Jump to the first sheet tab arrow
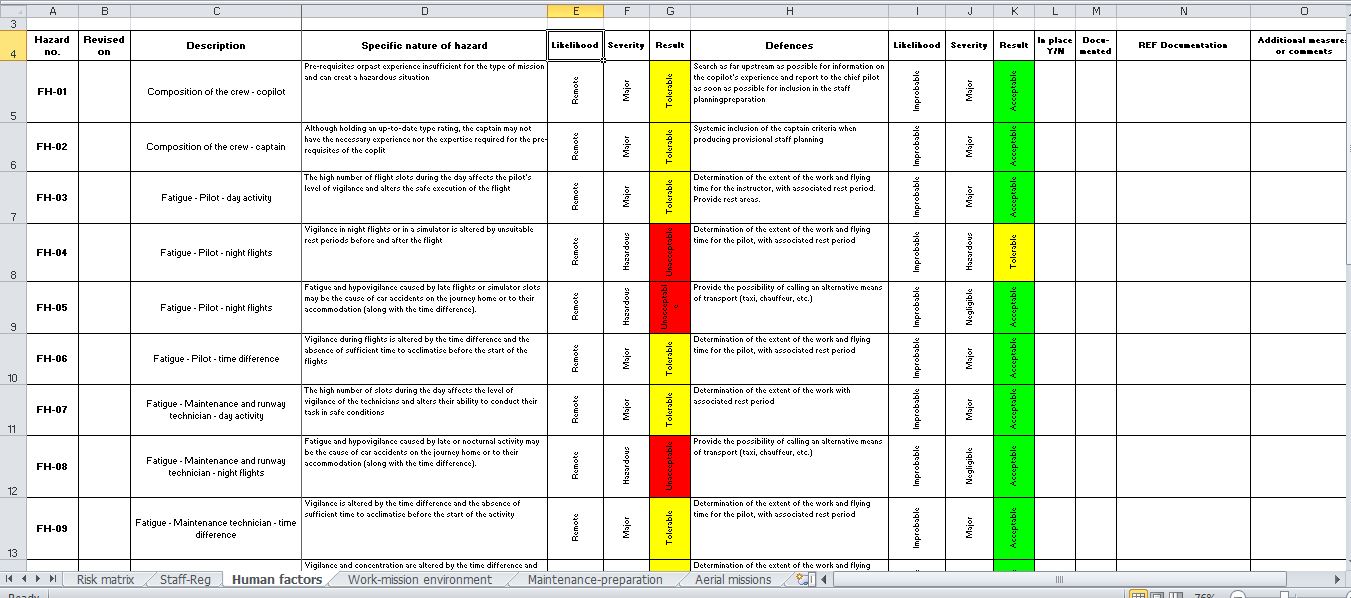 (x=9, y=579)
